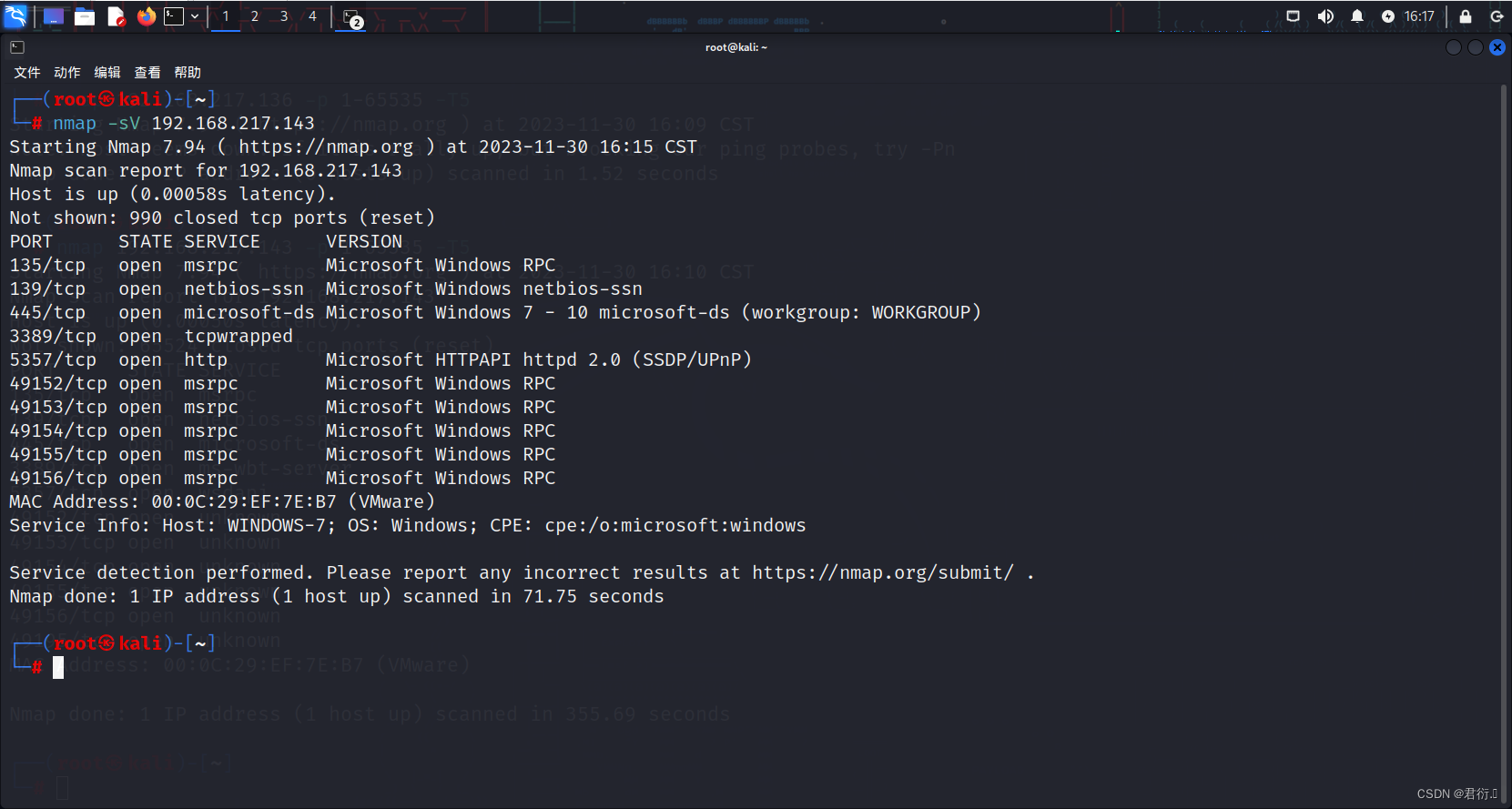Viewport: 1512px width, 809px height.
Task: Click the https://nmap.org/submit/ link
Action: click(x=883, y=572)
